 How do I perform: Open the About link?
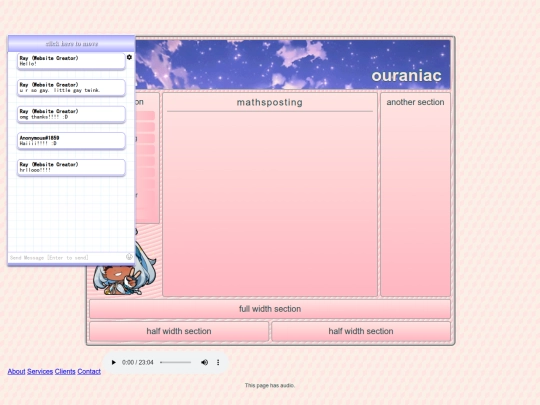17,371
